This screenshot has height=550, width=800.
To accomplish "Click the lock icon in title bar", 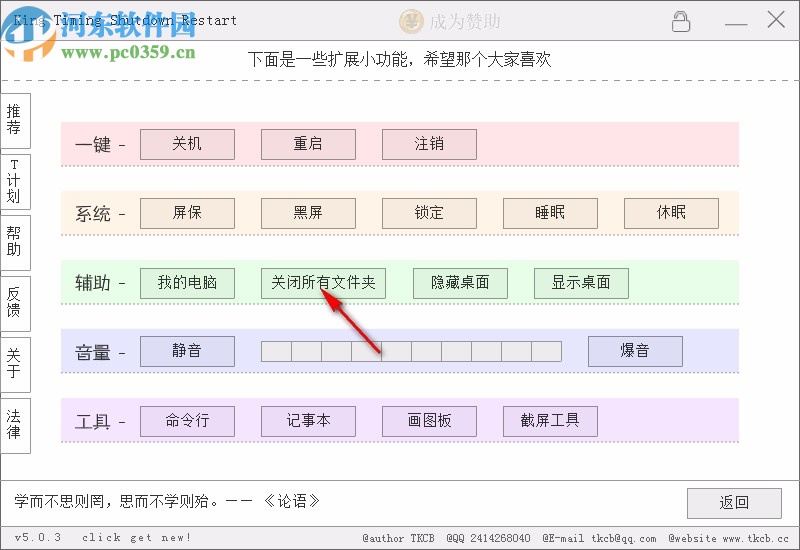I will (681, 21).
